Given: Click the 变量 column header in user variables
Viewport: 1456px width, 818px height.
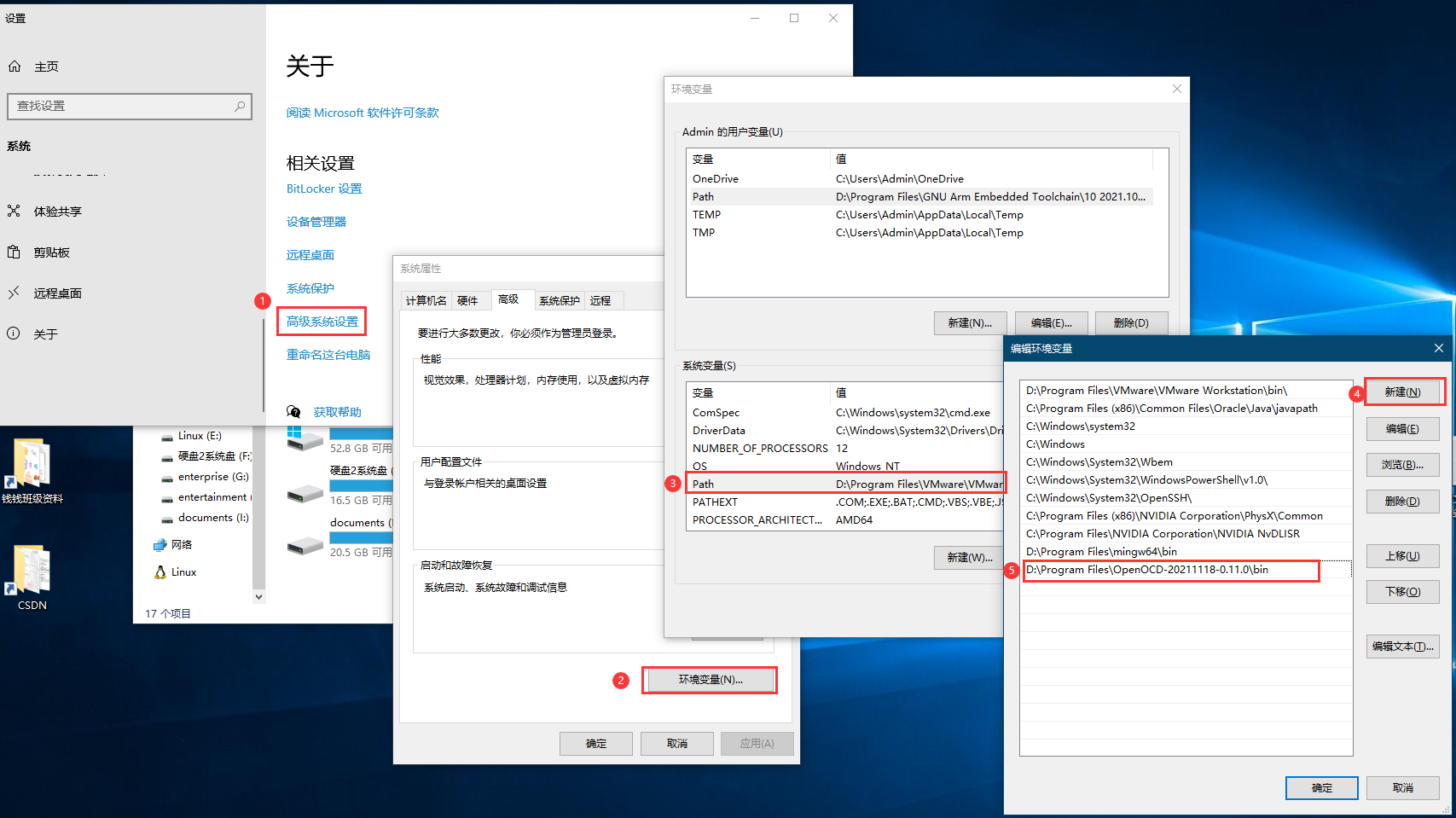Looking at the screenshot, I should 758,159.
